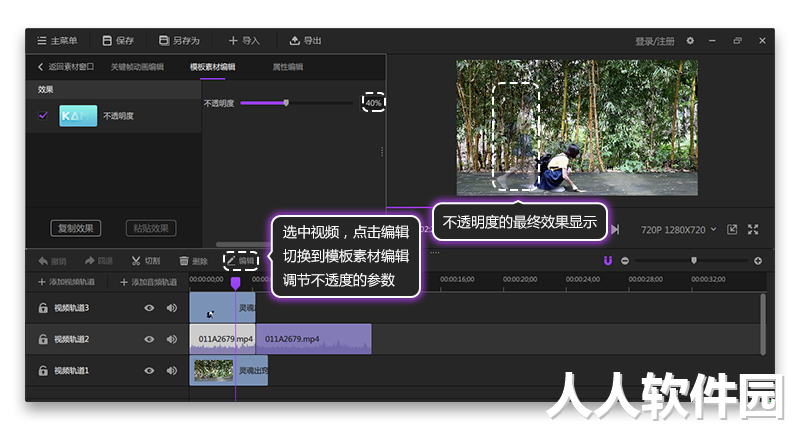Open the 720P 1280X720 resolution dropdown
The image size is (800, 430).
679,230
